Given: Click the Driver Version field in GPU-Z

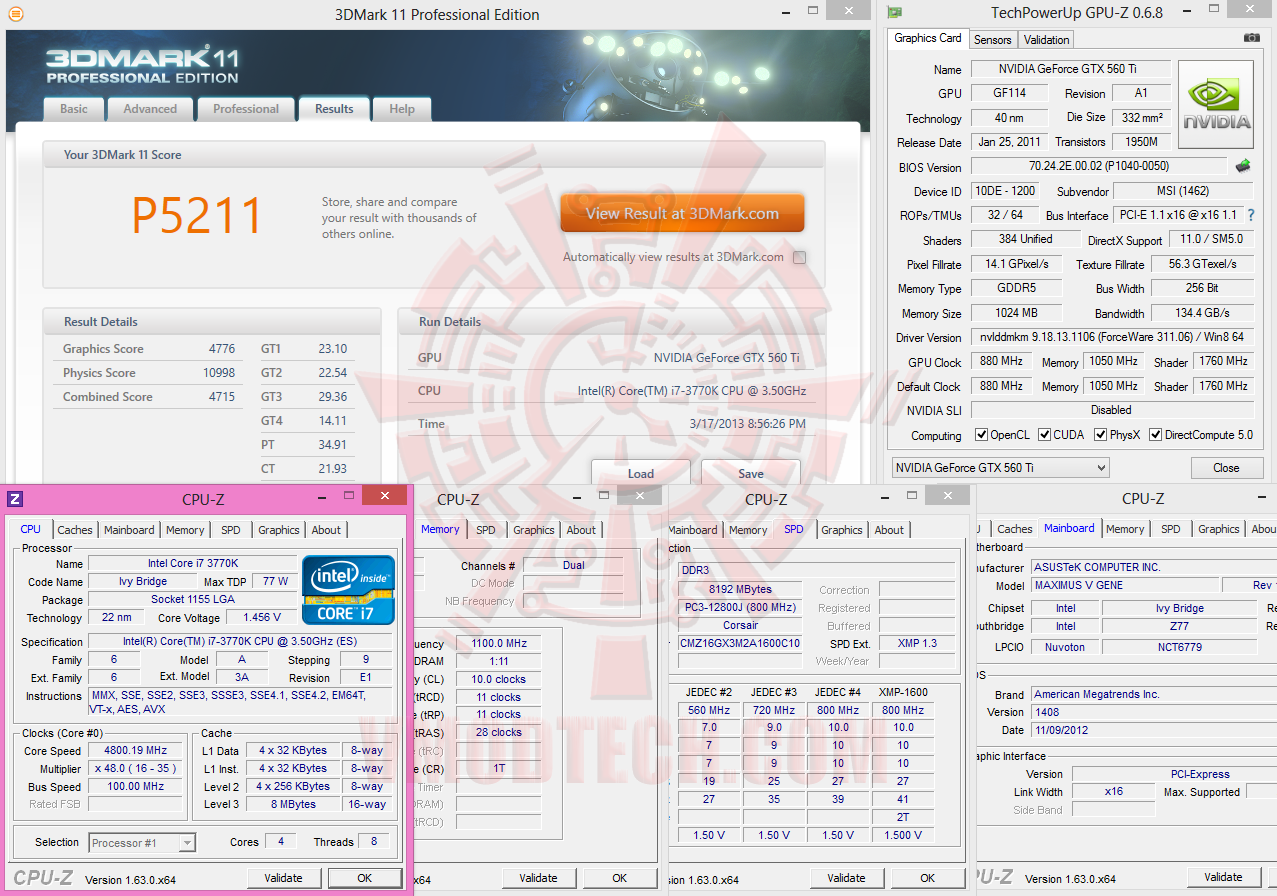Looking at the screenshot, I should click(1112, 337).
